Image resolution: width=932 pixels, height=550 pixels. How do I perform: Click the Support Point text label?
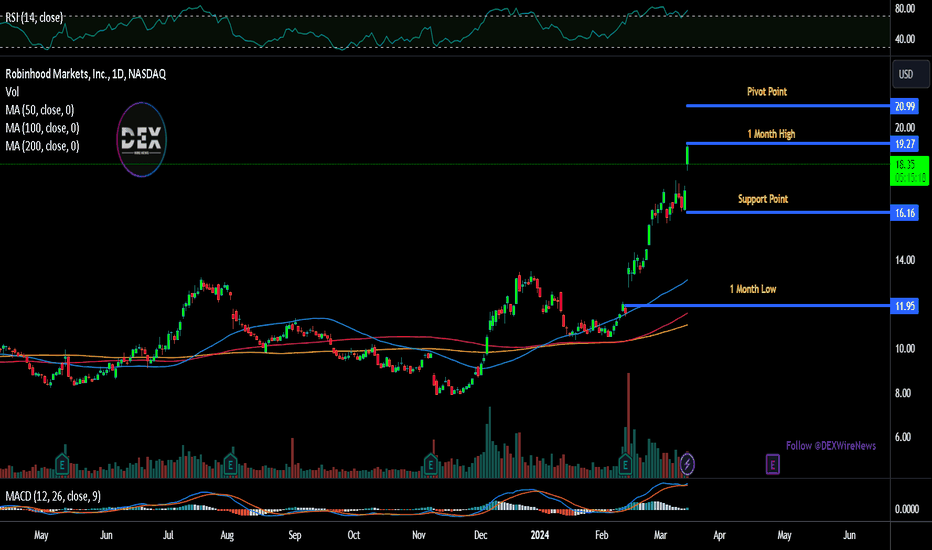click(763, 199)
